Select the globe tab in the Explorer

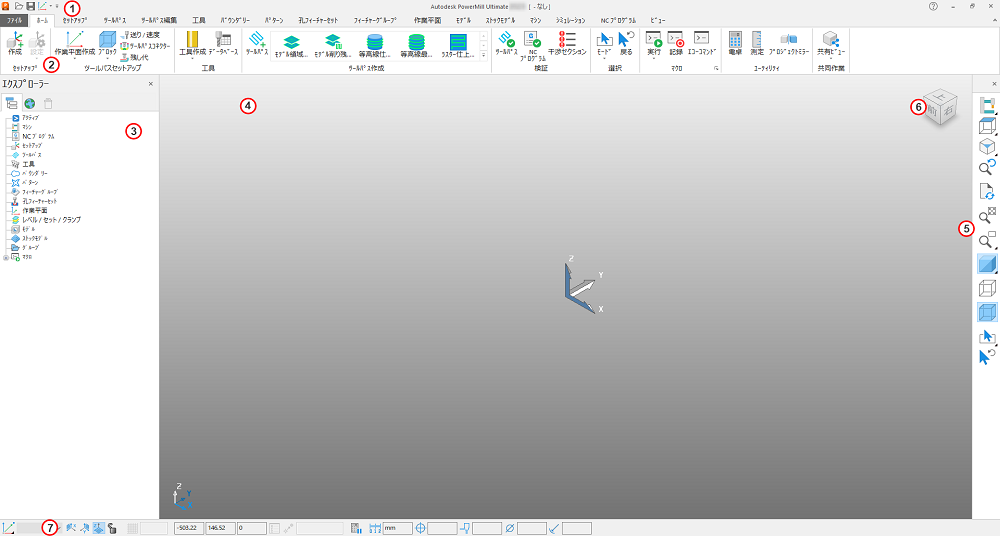tap(29, 103)
